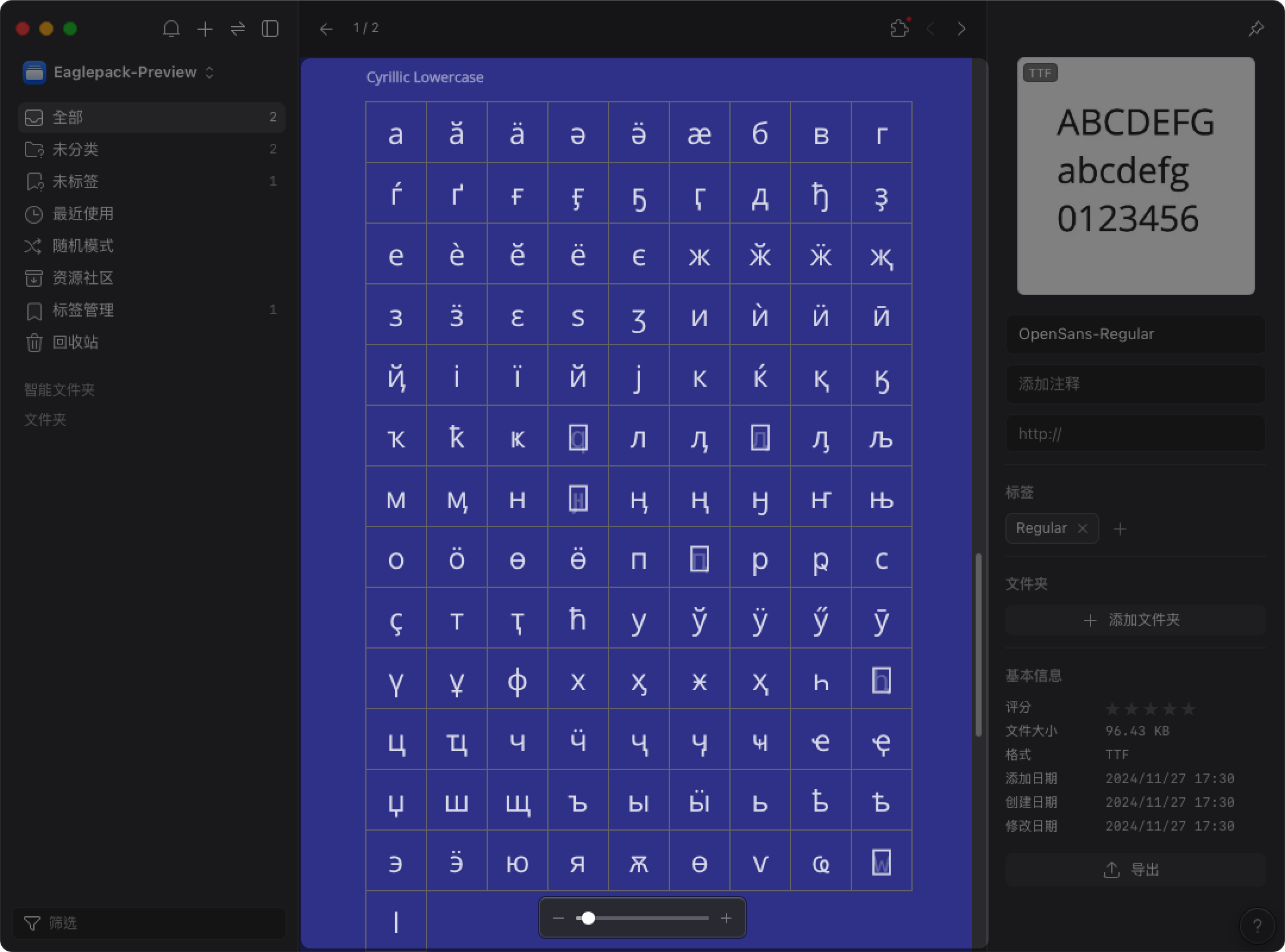
Task: Adjust the zoom slider at the bottom
Action: [x=588, y=918]
